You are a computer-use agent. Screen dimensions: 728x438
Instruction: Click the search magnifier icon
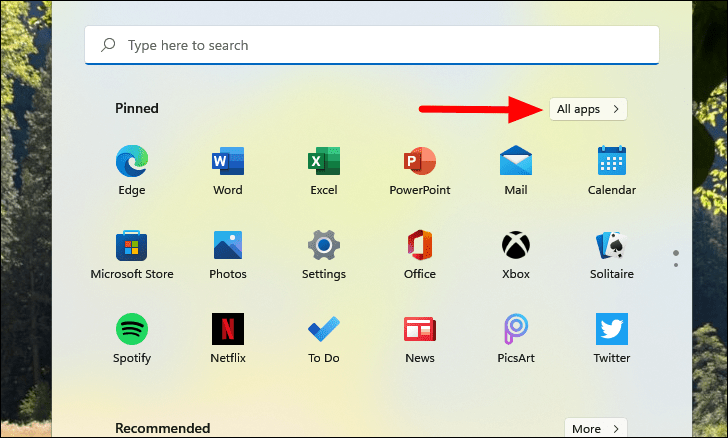pos(108,45)
